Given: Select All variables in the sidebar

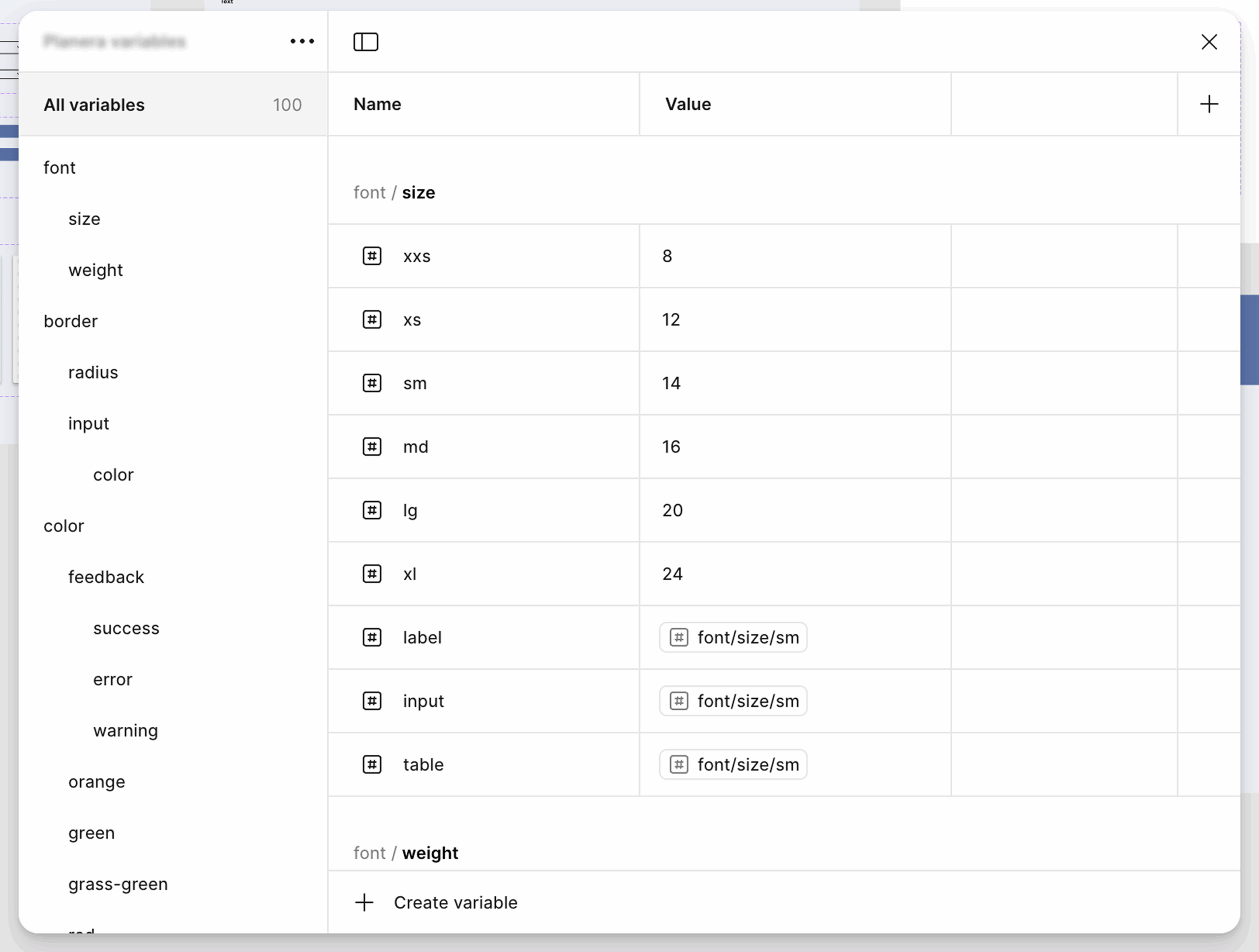Looking at the screenshot, I should pos(94,105).
